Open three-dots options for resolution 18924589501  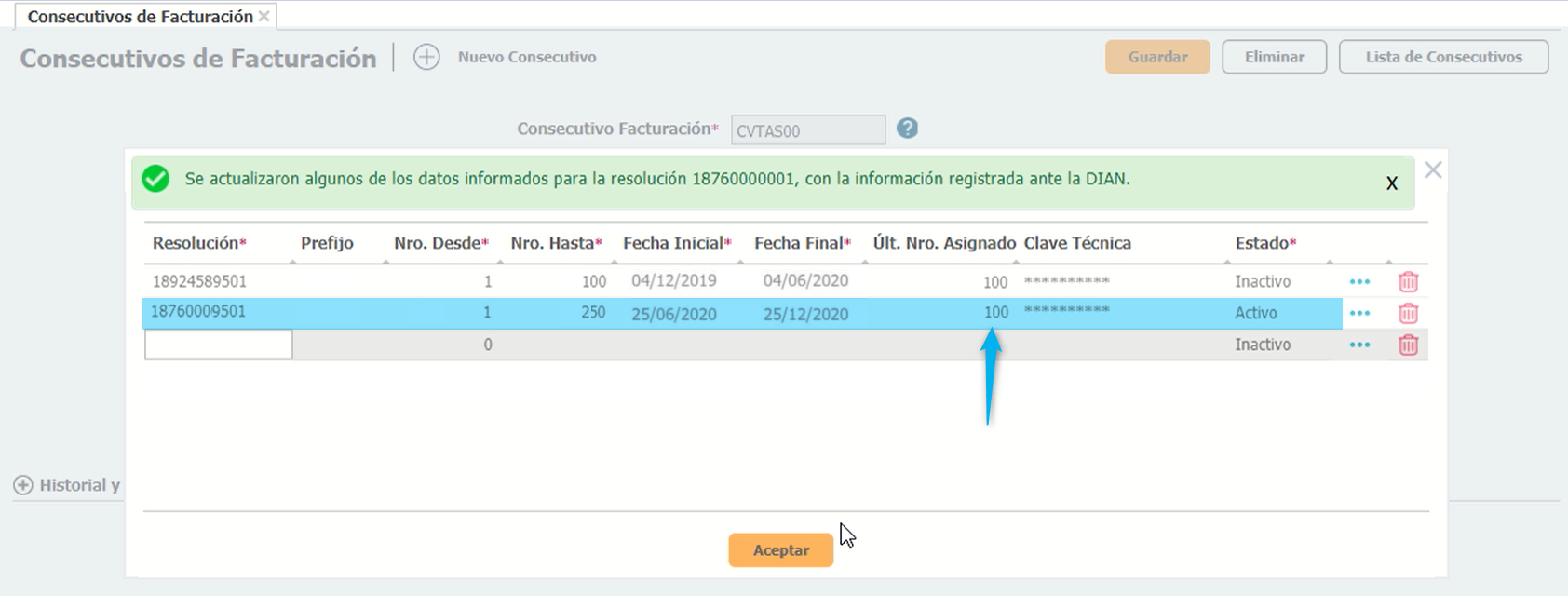tap(1359, 281)
